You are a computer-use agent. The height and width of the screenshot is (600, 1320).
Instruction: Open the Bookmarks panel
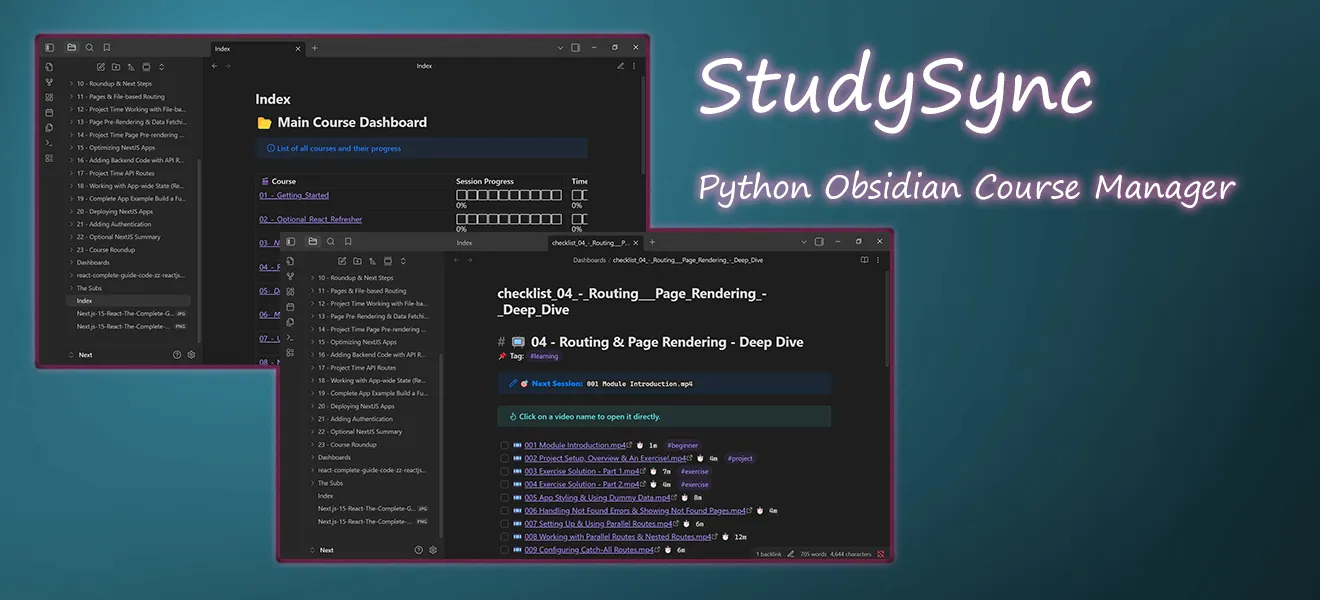point(349,240)
